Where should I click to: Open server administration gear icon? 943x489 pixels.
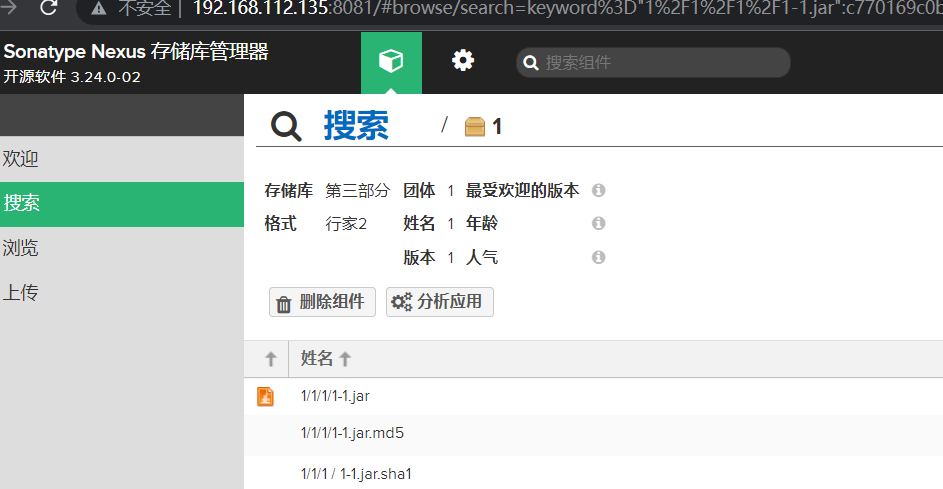[x=462, y=61]
